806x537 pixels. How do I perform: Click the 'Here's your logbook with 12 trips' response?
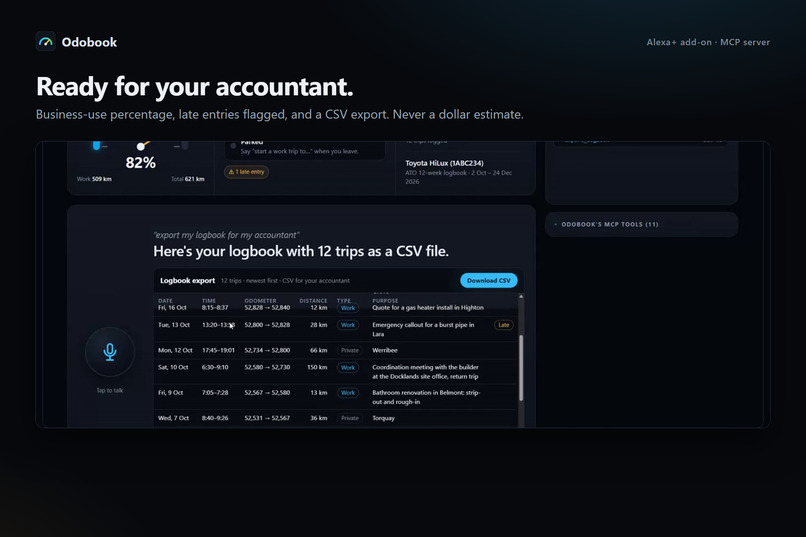tap(301, 251)
